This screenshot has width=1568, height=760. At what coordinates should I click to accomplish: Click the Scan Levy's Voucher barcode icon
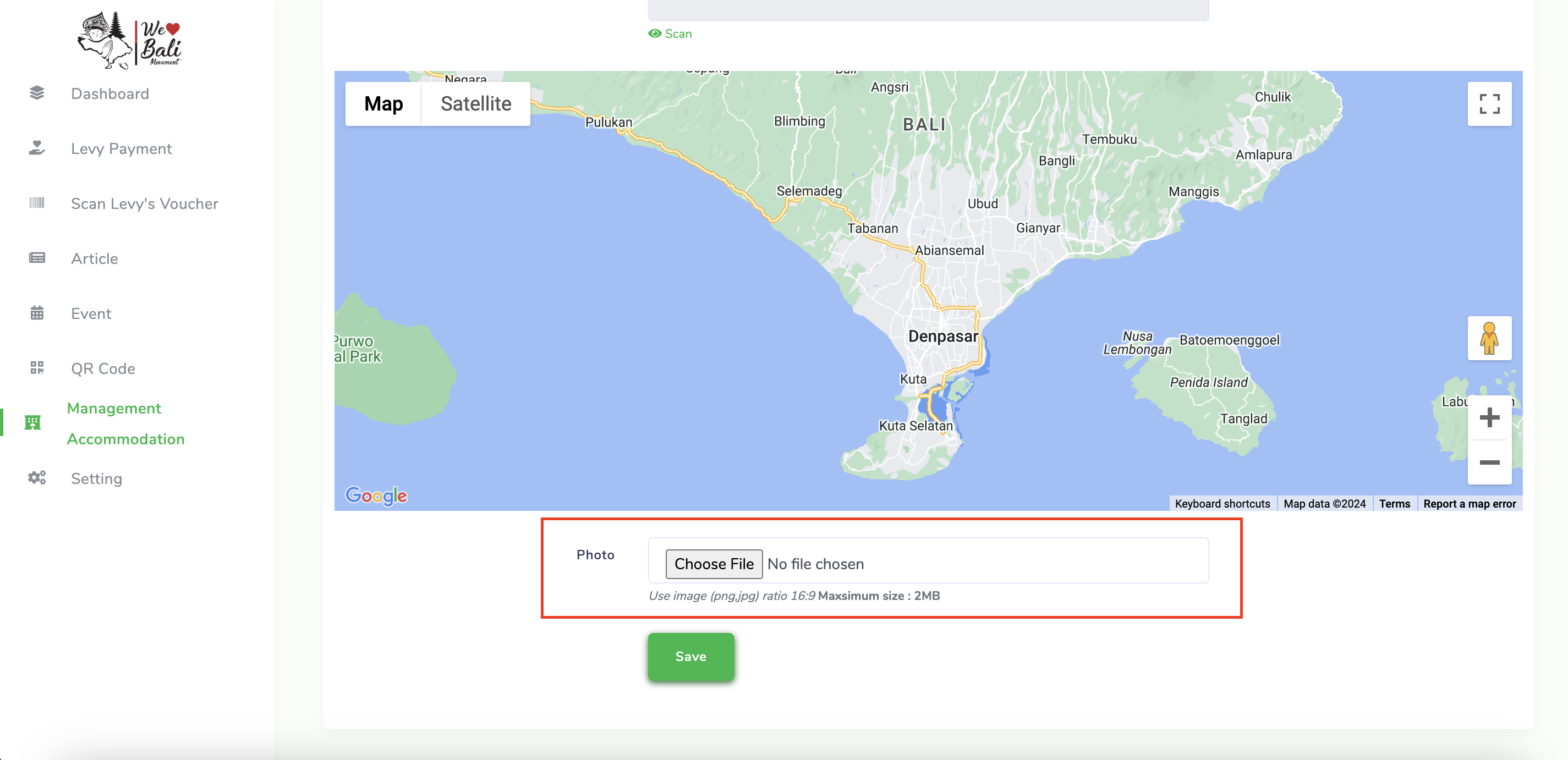coord(36,202)
